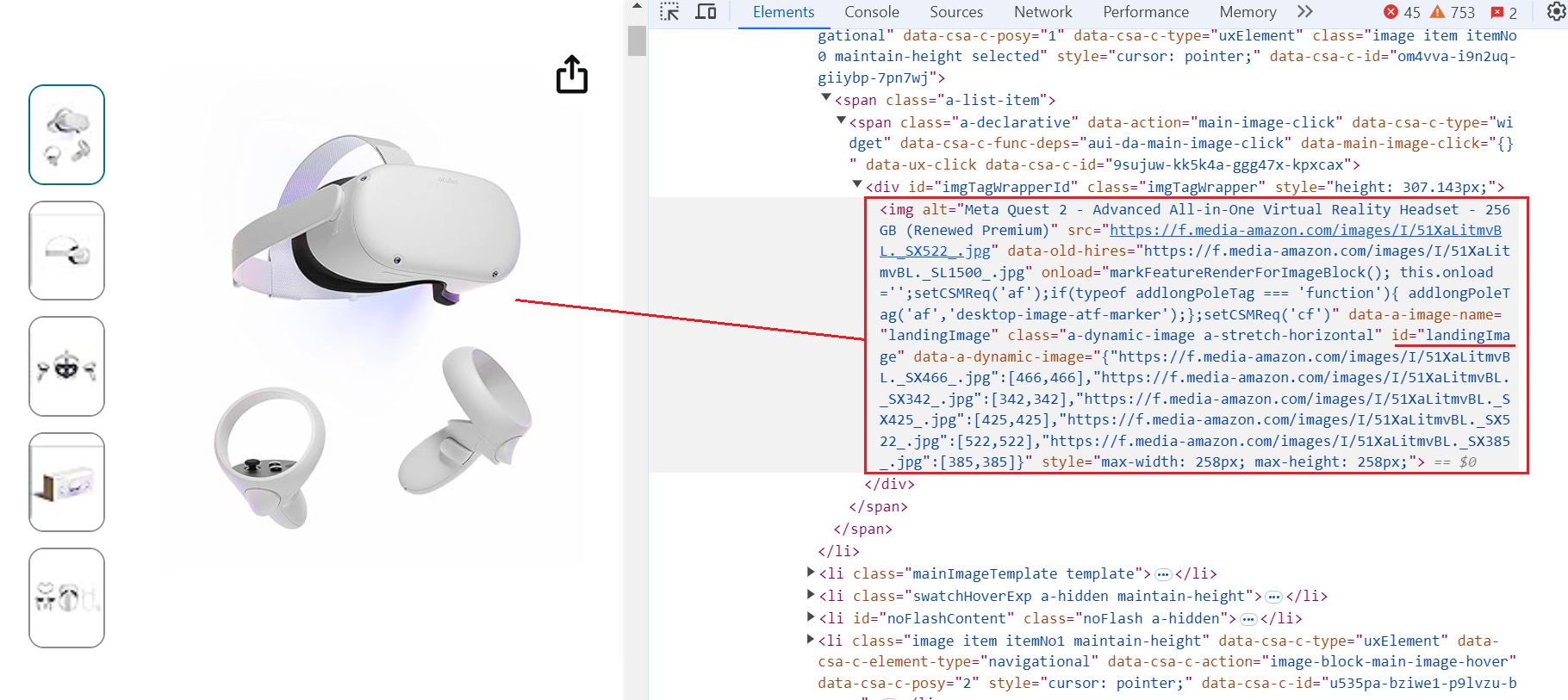Viewport: 1568px width, 700px height.
Task: Click the page scrollbar up arrow
Action: (637, 7)
